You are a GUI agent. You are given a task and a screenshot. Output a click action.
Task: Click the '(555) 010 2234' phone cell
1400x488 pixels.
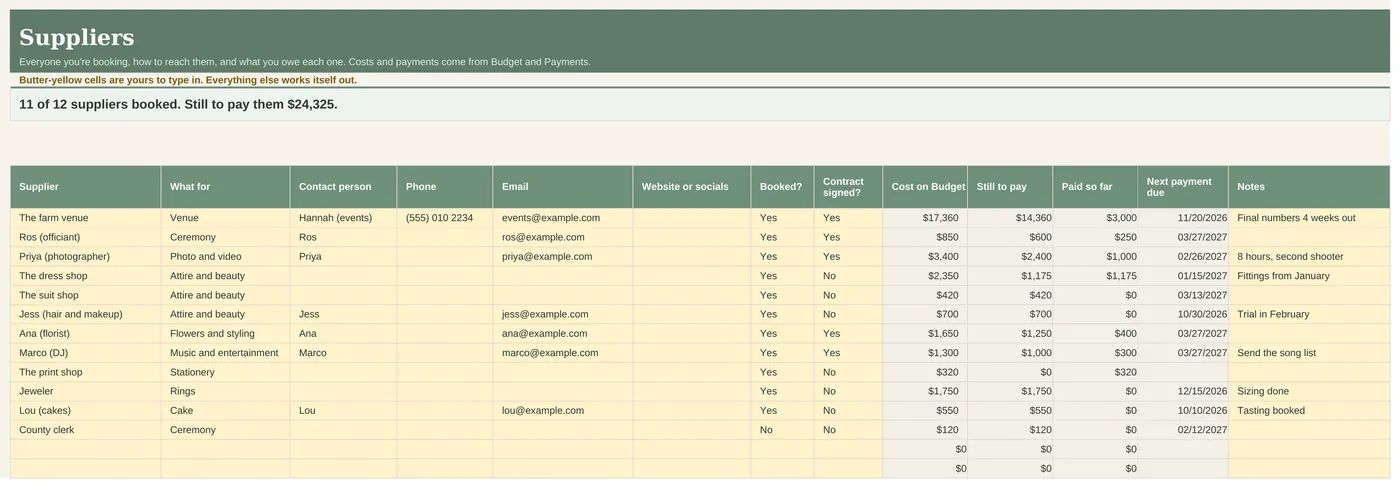(x=445, y=218)
